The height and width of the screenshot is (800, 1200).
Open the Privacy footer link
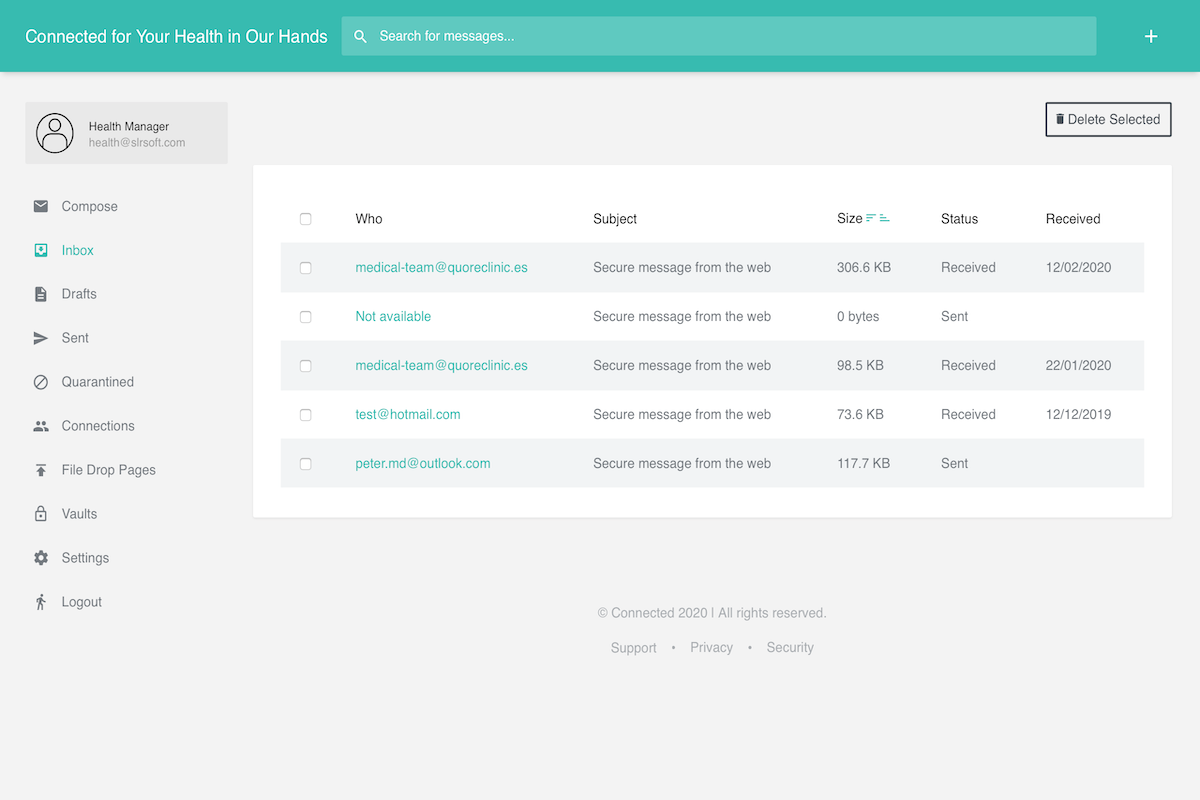tap(711, 647)
